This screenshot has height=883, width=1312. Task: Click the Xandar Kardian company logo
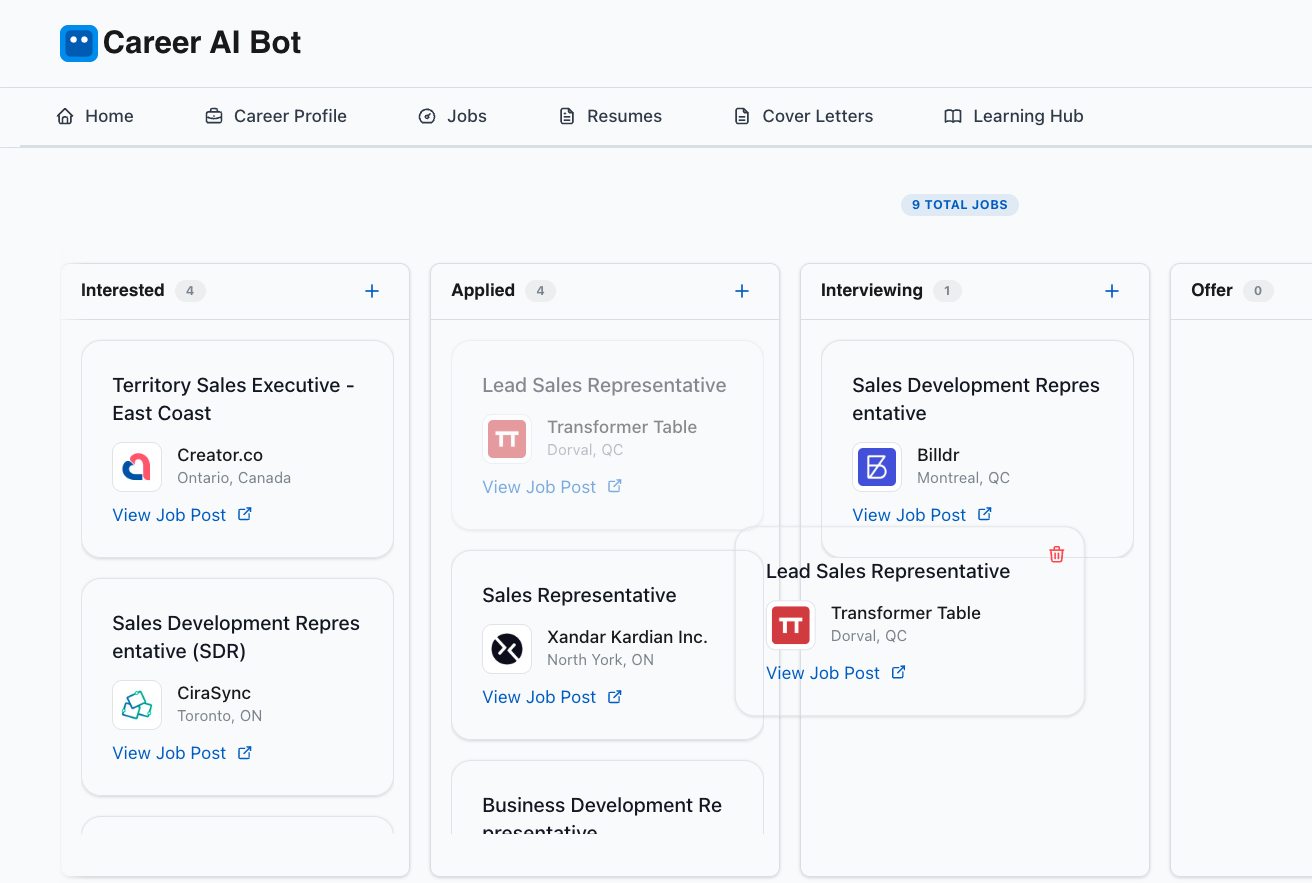[x=507, y=649]
